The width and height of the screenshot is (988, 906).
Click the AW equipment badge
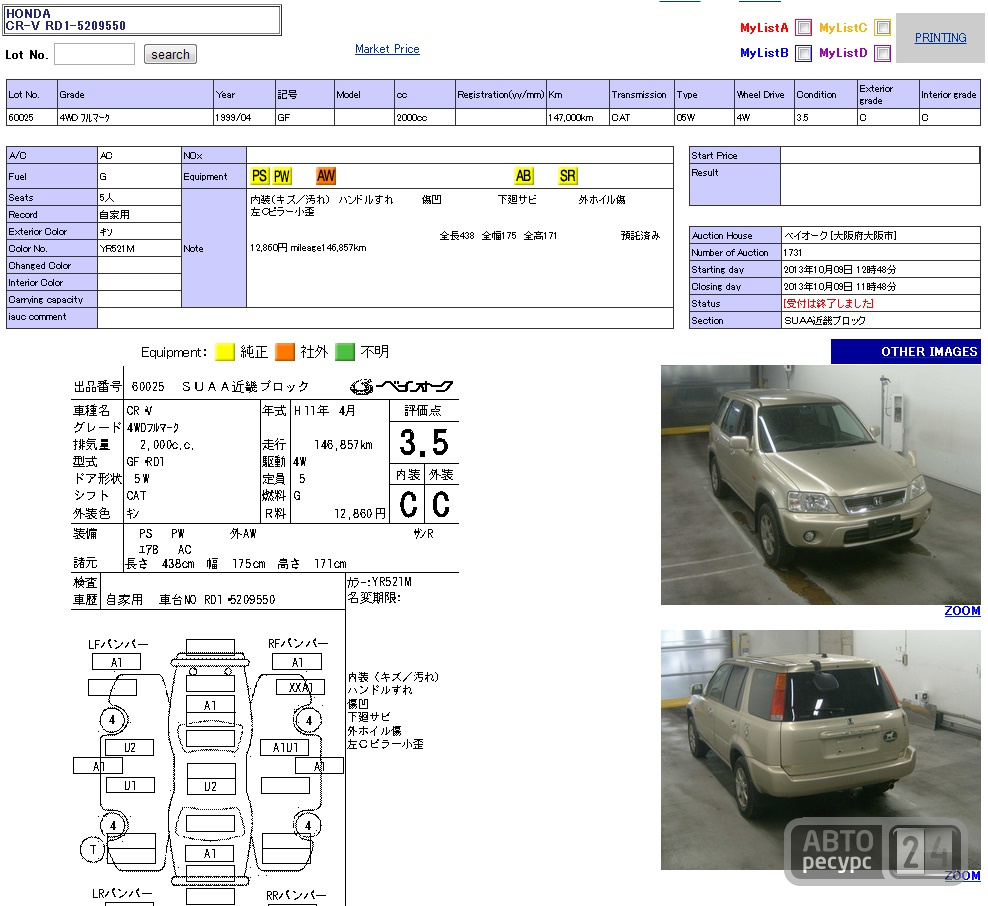click(326, 176)
